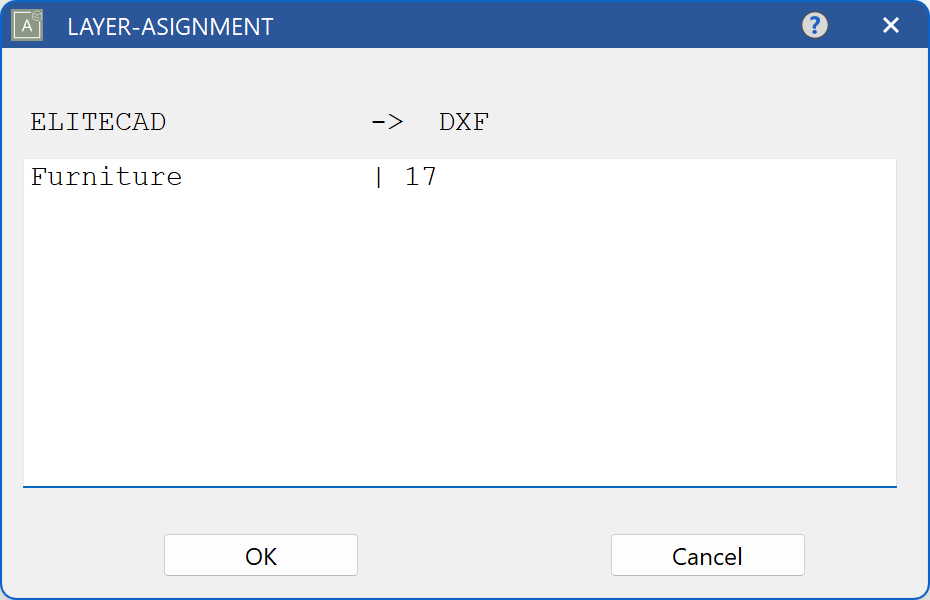Viewport: 930px width, 600px height.
Task: Click the help icon next to the close button
Action: (814, 24)
